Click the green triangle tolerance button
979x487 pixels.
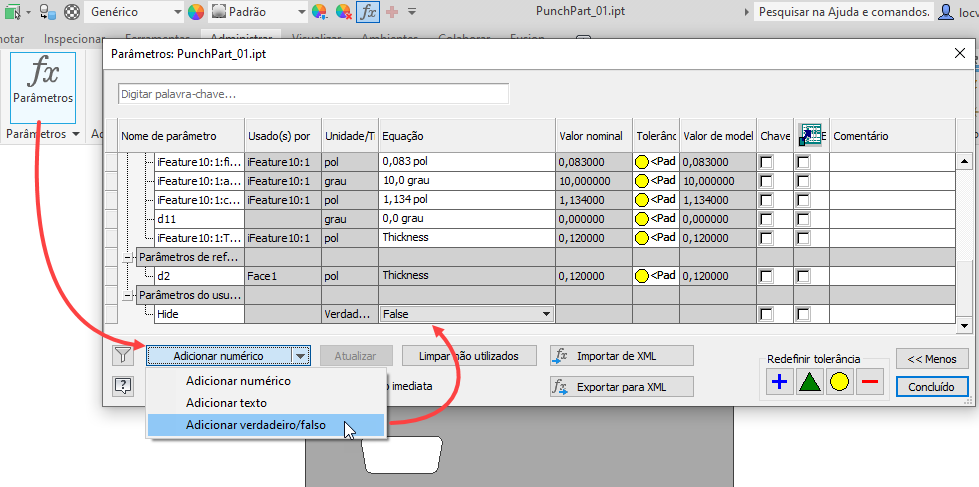[x=810, y=382]
